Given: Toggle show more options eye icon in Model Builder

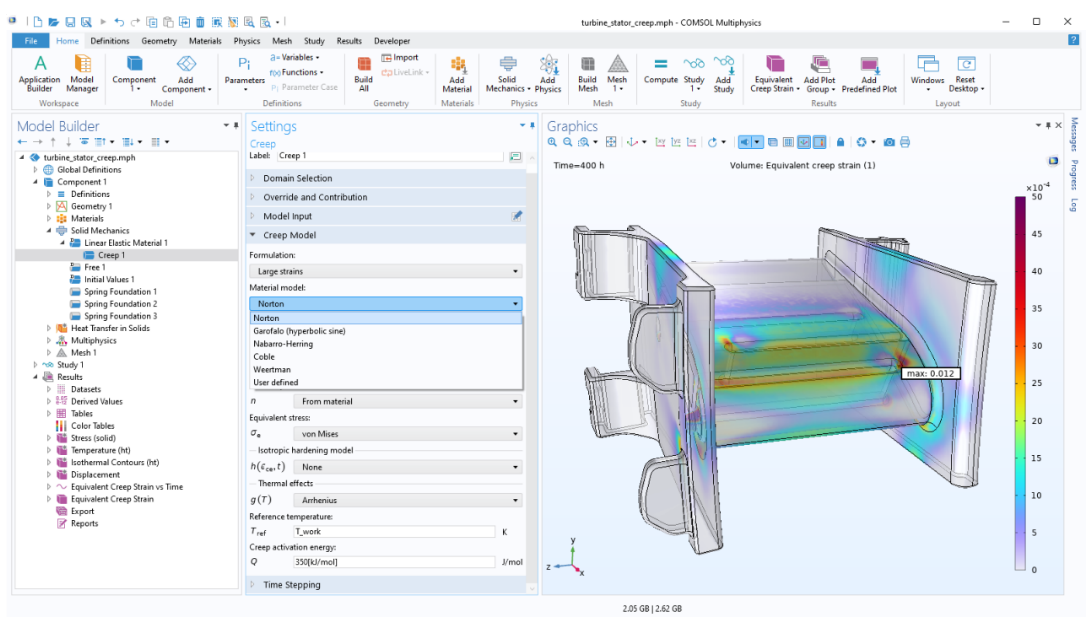Looking at the screenshot, I should (x=84, y=142).
